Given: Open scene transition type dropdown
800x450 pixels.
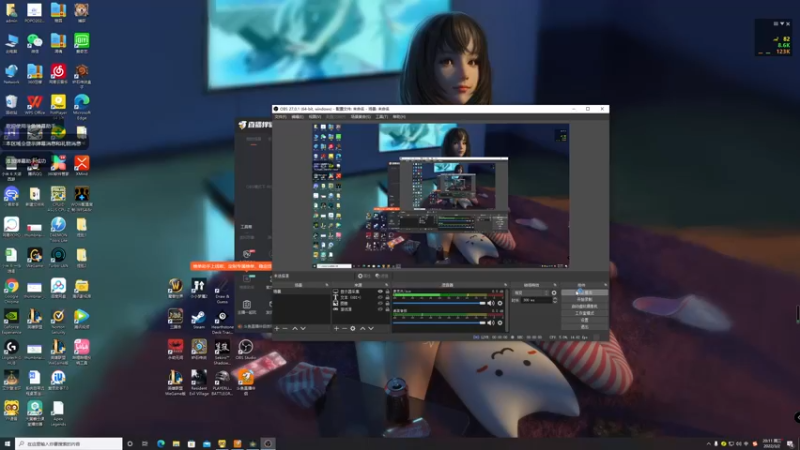Looking at the screenshot, I should point(530,293).
